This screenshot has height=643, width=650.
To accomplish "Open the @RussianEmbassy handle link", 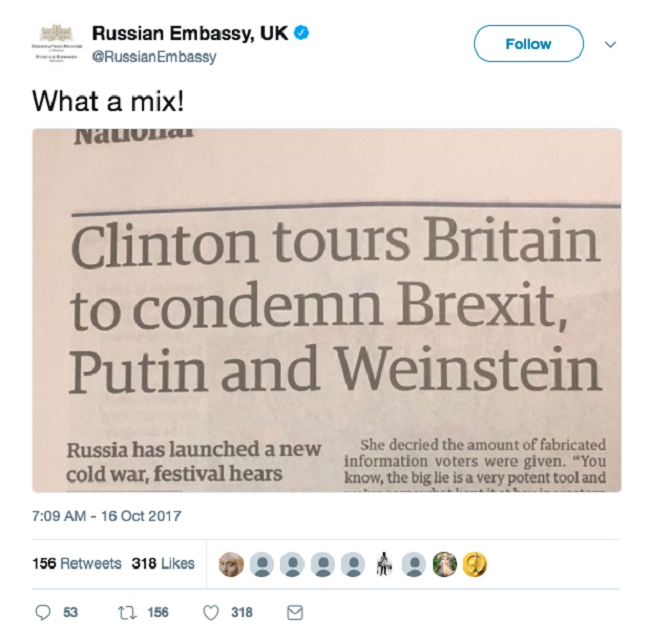I will click(154, 57).
